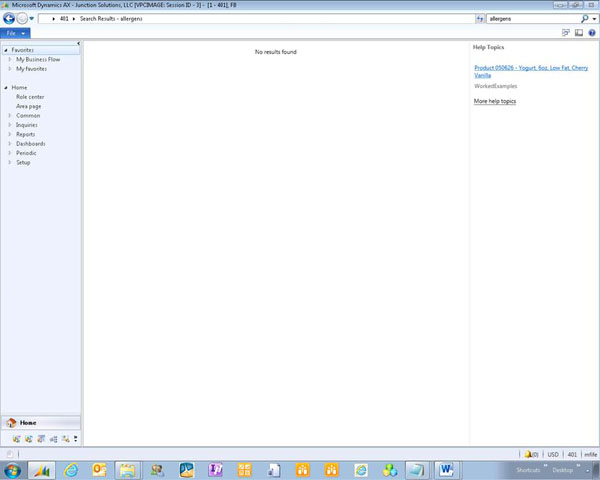600x480 pixels.
Task: Open the File menu
Action: click(x=15, y=33)
